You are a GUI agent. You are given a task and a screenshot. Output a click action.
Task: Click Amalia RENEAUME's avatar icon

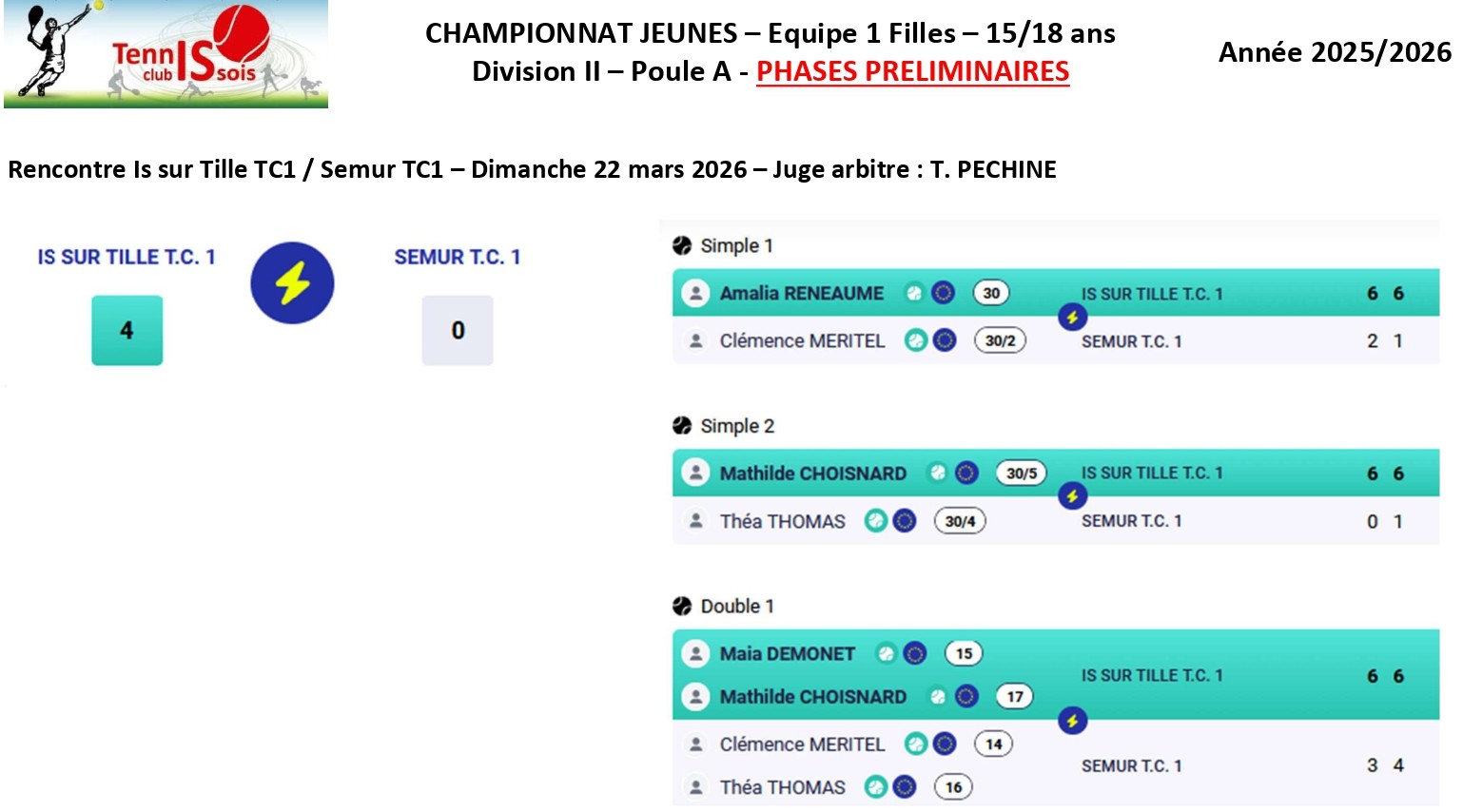[x=695, y=293]
